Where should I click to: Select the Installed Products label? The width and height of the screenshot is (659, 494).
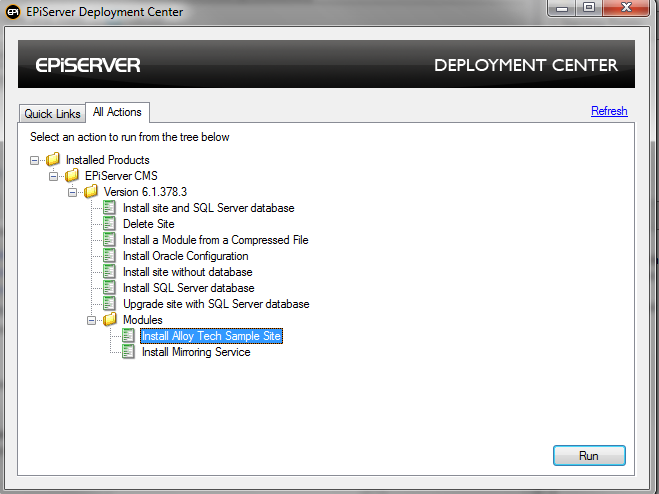click(x=108, y=160)
